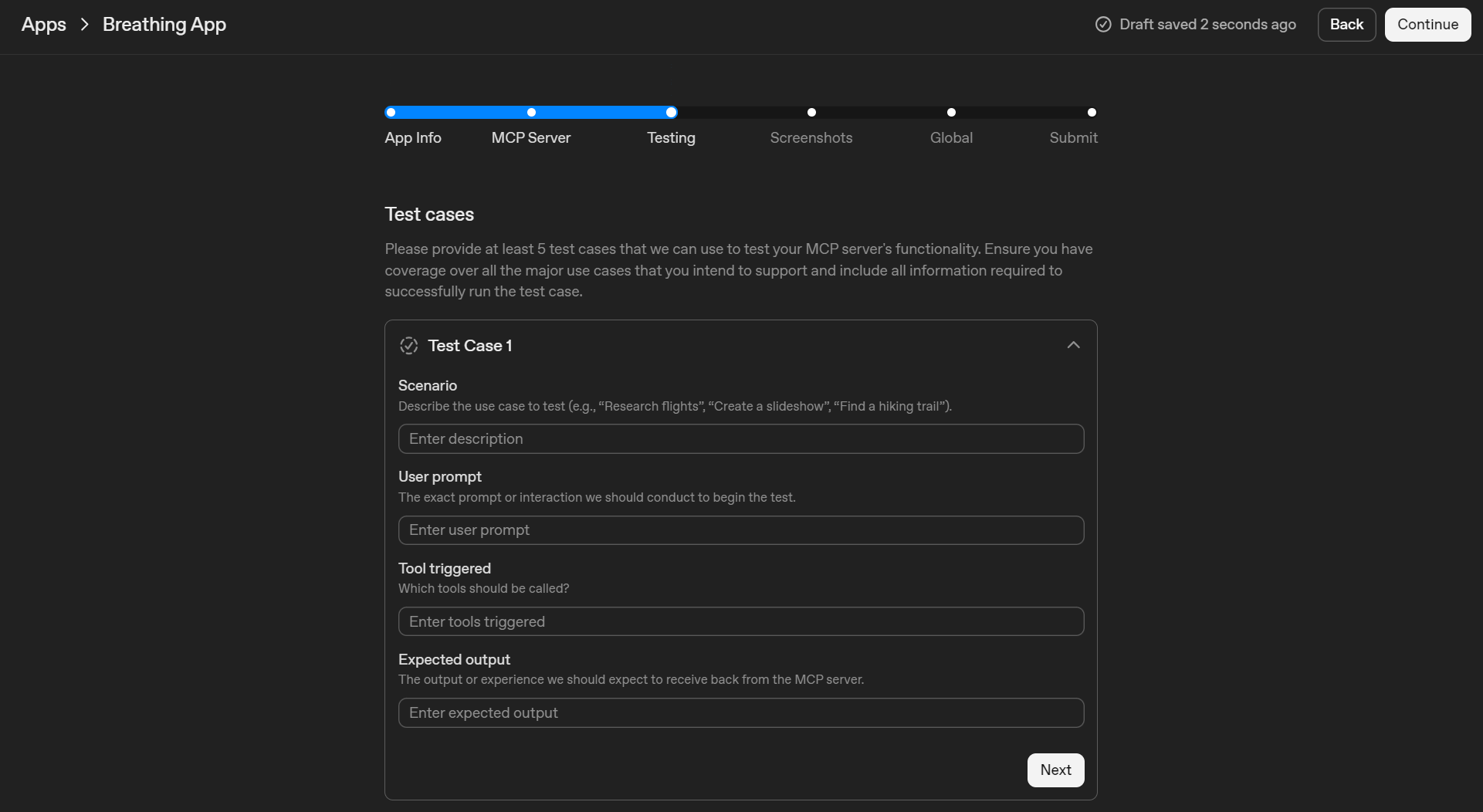Click the draft saved checkmark icon
This screenshot has height=812, width=1483.
(1103, 24)
